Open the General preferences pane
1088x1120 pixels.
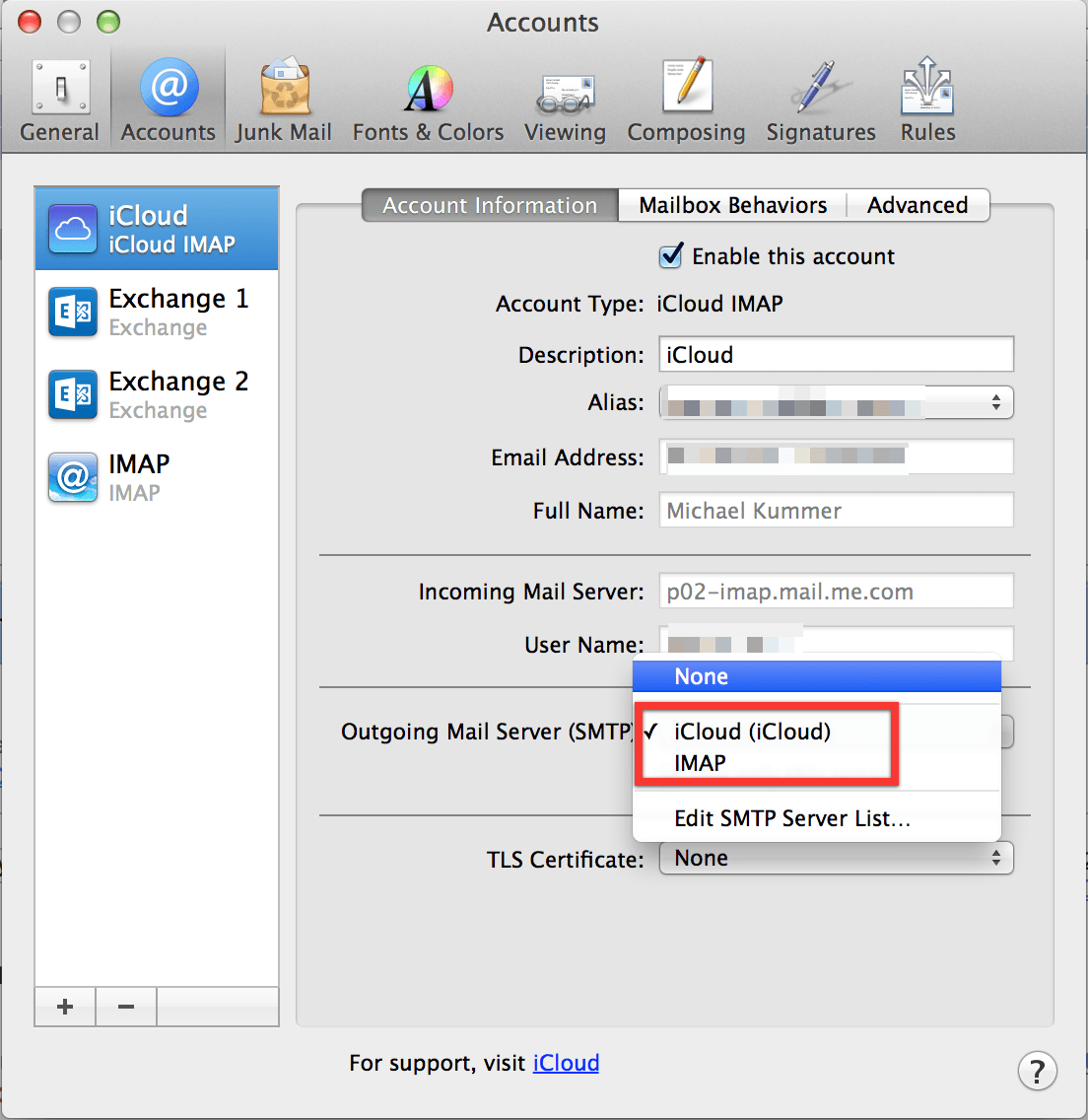tap(59, 100)
